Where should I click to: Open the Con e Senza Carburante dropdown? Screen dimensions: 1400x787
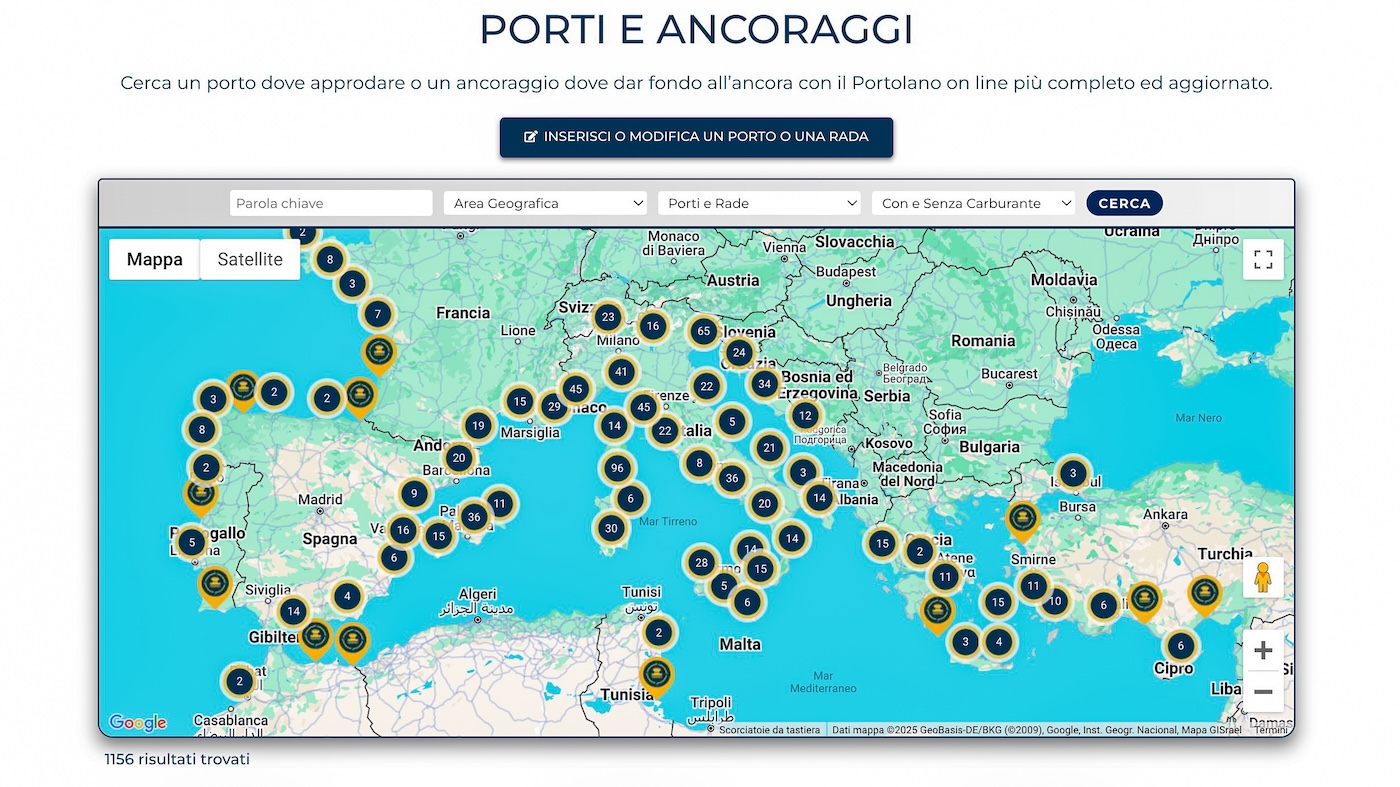[973, 202]
